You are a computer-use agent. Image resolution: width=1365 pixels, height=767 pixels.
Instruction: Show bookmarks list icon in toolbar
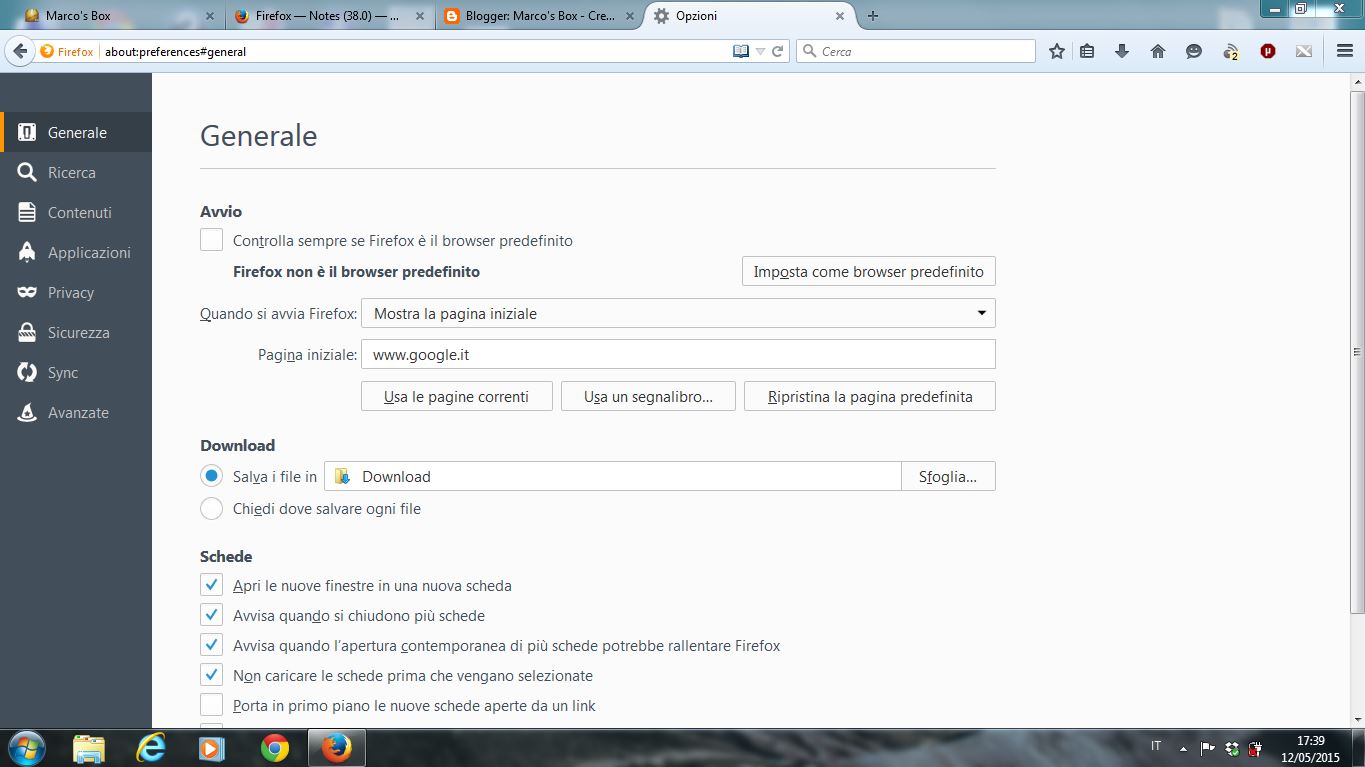(x=1087, y=51)
